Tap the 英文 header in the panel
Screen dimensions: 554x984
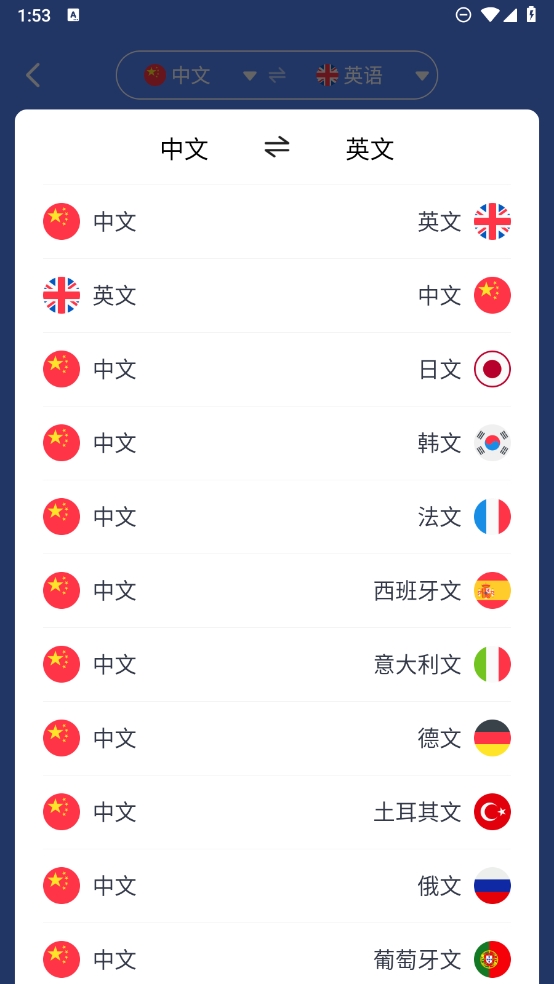370,149
